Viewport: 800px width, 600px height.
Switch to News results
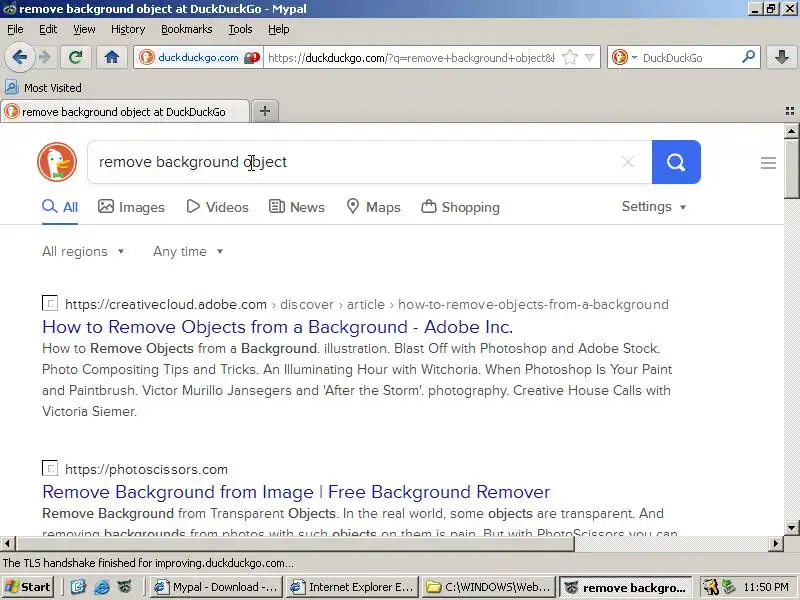click(x=297, y=207)
